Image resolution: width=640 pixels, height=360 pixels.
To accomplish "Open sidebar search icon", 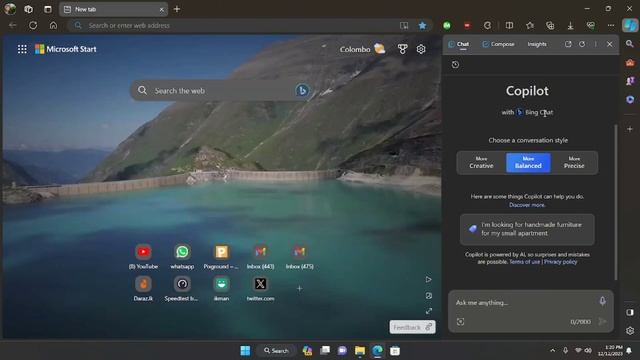I will coord(630,44).
